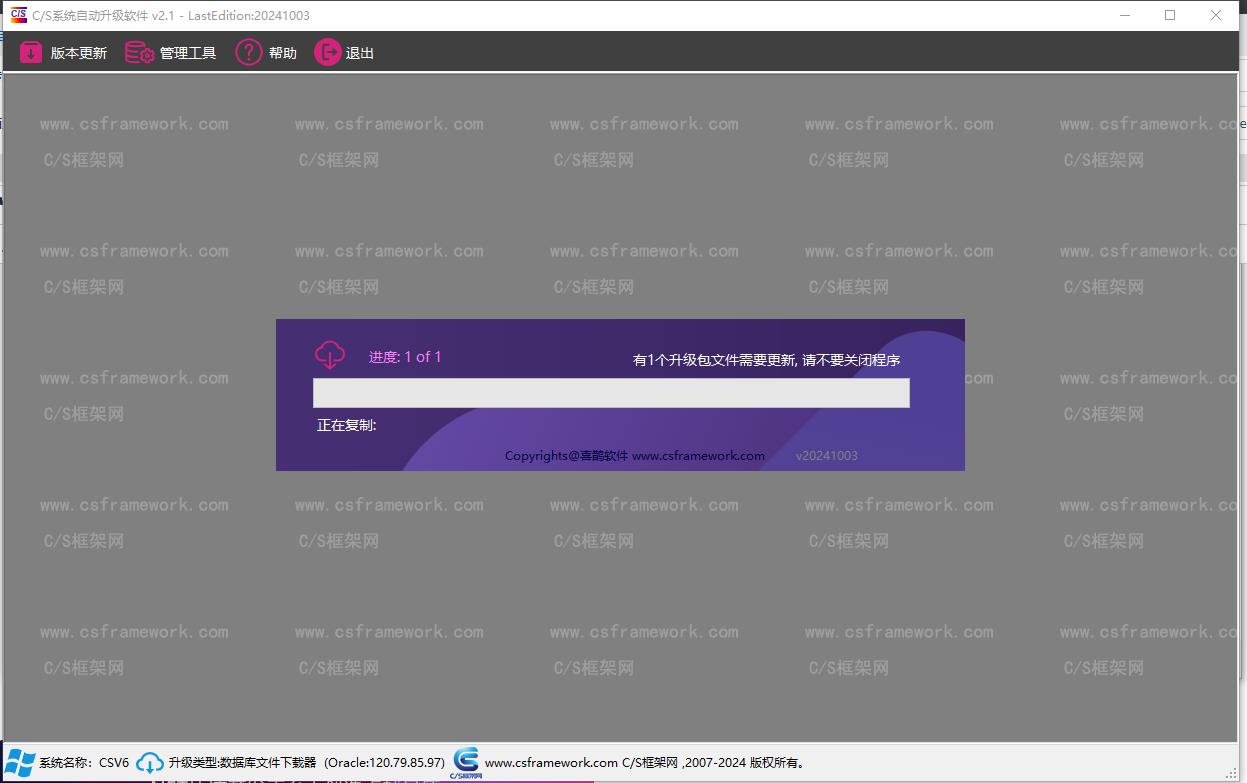
Task: Click the upgrade progress bar
Action: click(611, 393)
